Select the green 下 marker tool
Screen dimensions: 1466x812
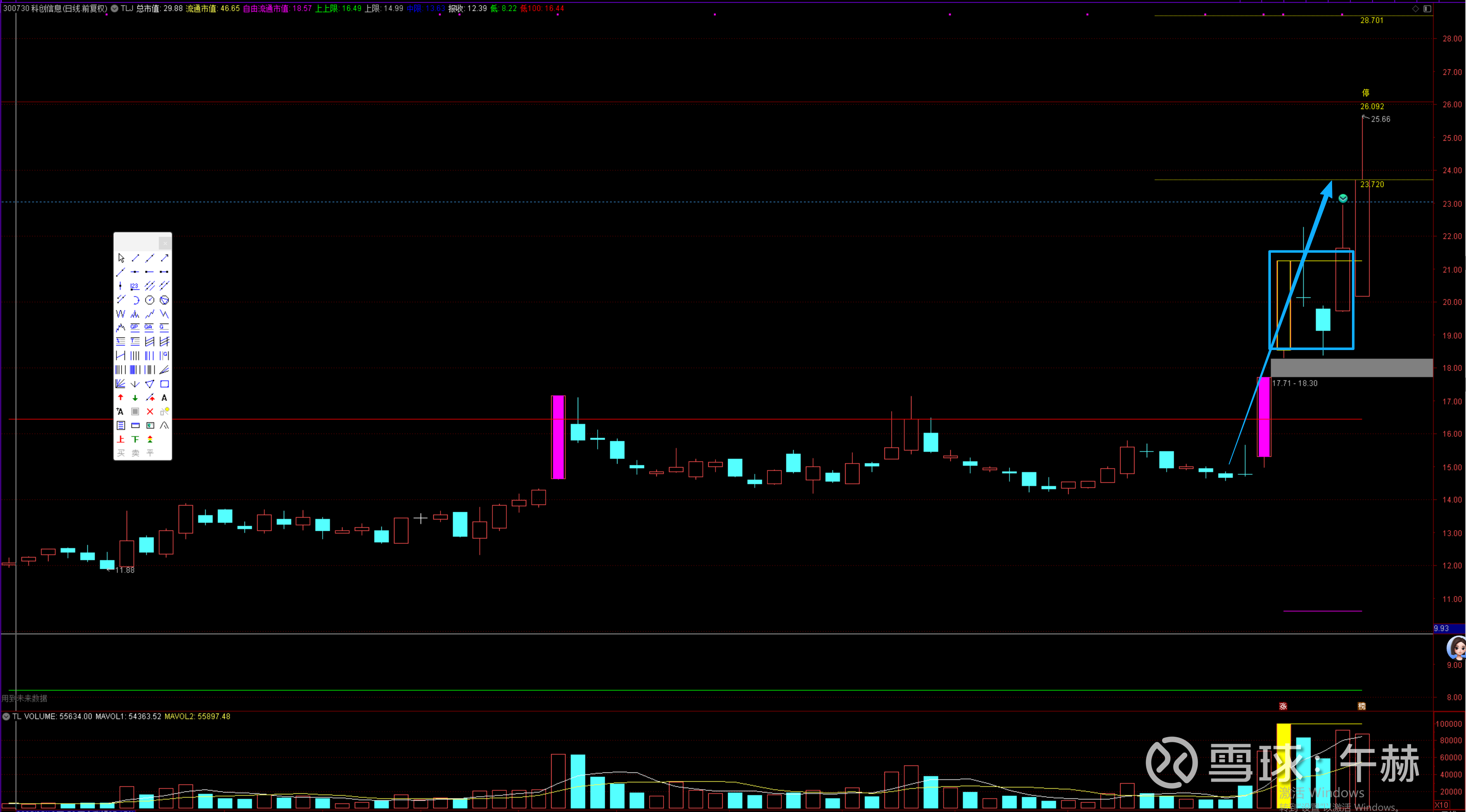pos(135,439)
